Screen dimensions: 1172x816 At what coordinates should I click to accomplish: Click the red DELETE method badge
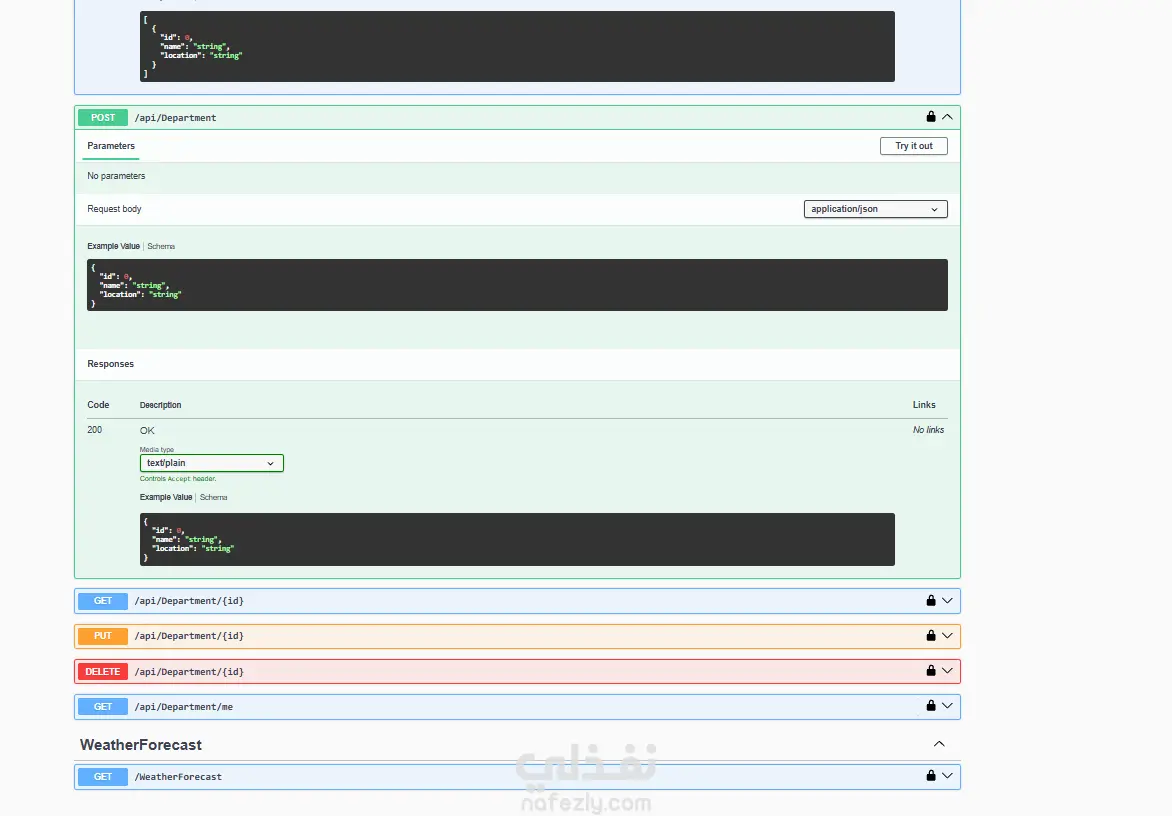pos(103,671)
